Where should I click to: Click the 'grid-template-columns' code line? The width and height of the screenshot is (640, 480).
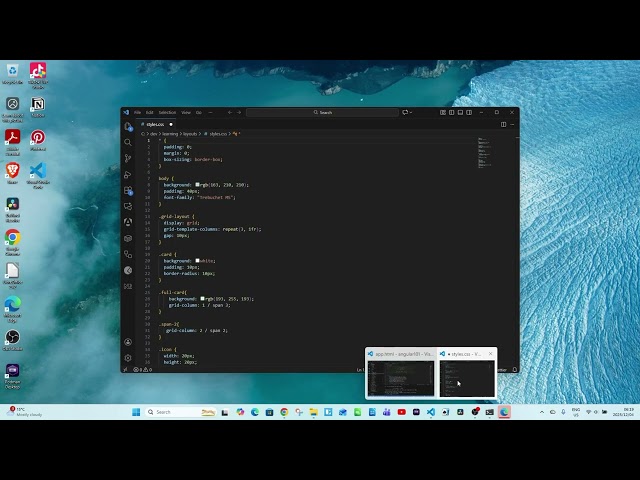tap(212, 229)
